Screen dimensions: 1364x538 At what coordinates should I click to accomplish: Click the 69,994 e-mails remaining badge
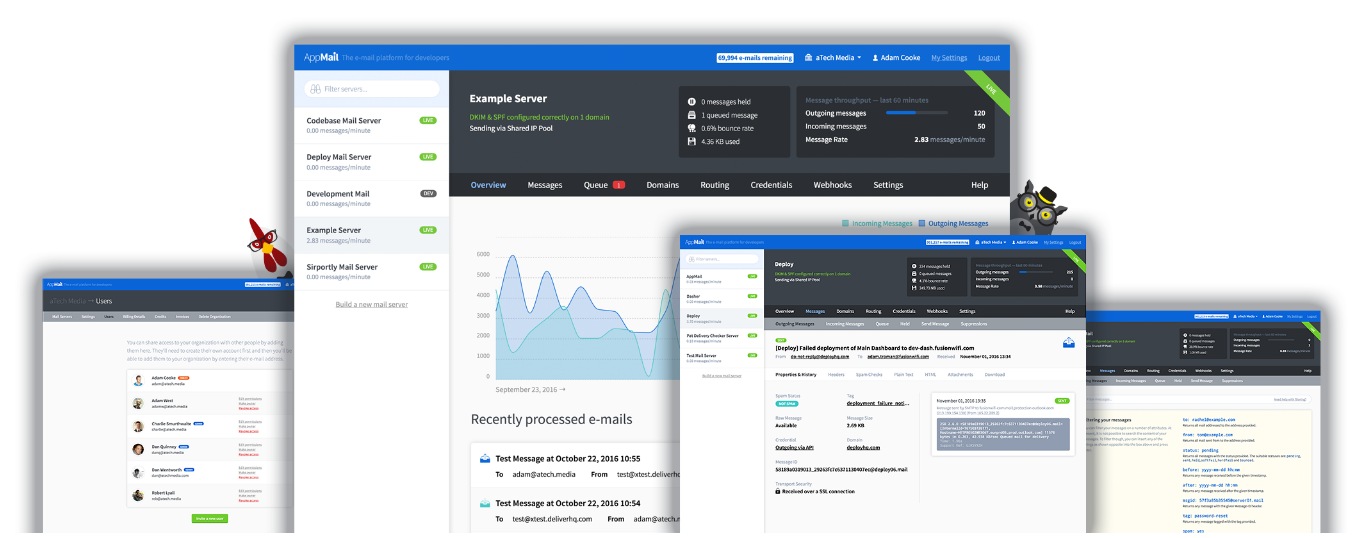point(755,58)
